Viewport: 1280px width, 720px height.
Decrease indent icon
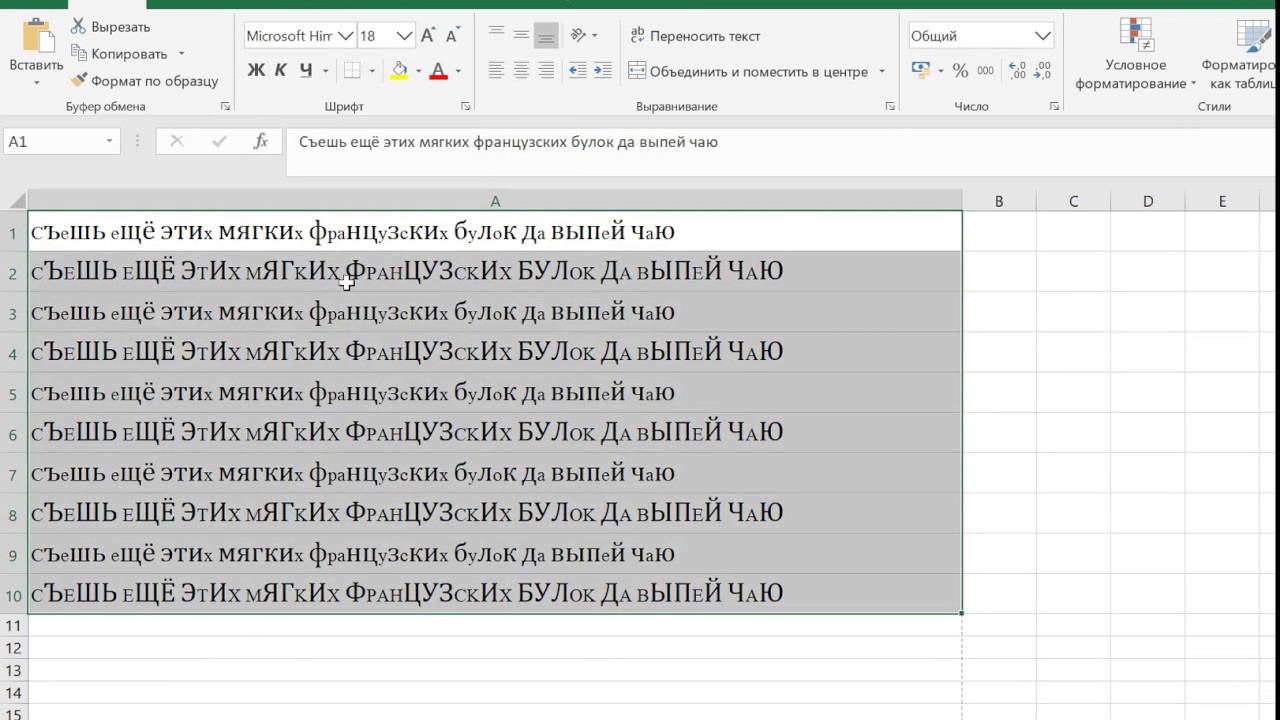click(577, 70)
